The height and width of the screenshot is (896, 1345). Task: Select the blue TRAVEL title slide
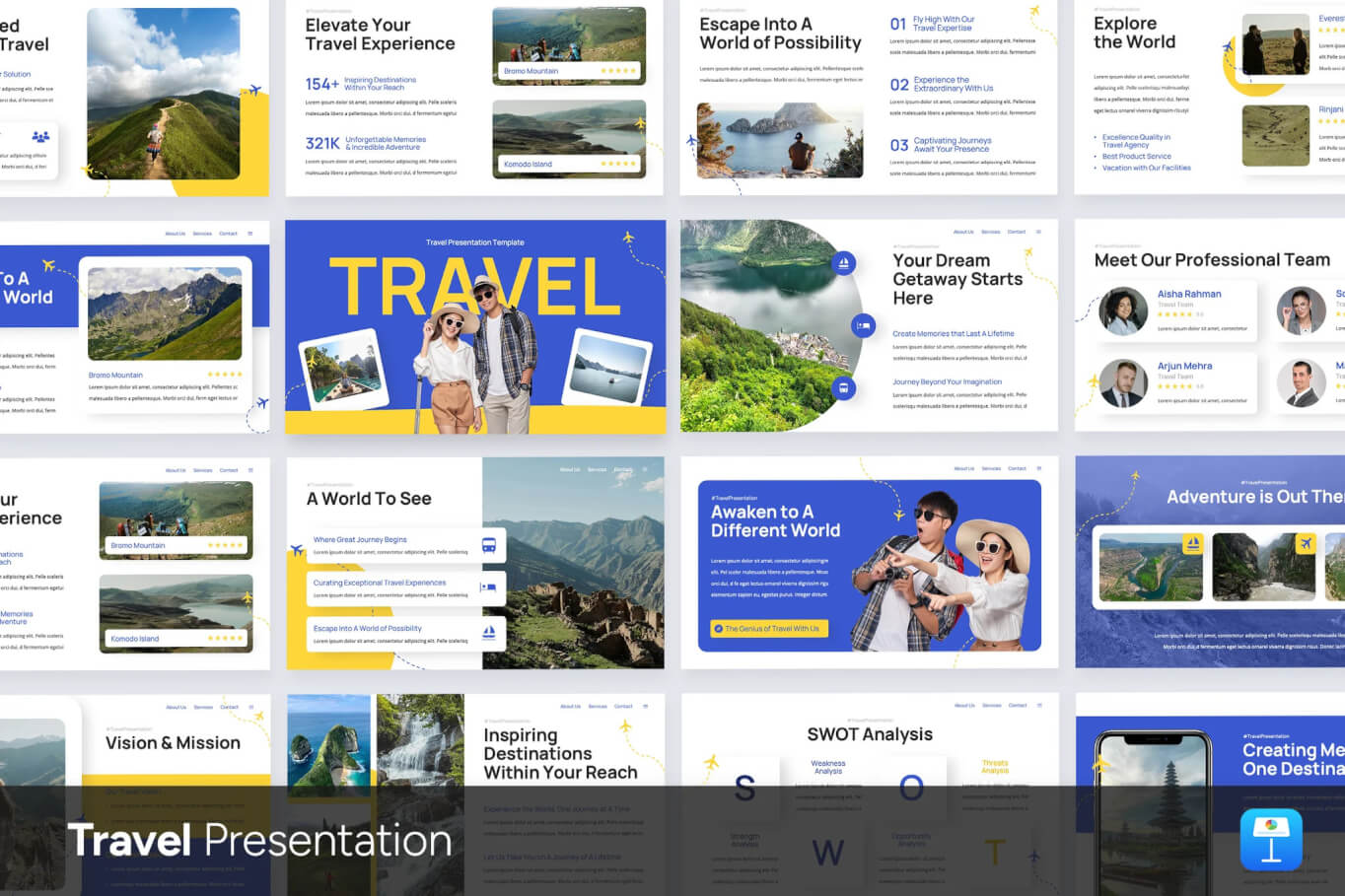[x=475, y=326]
